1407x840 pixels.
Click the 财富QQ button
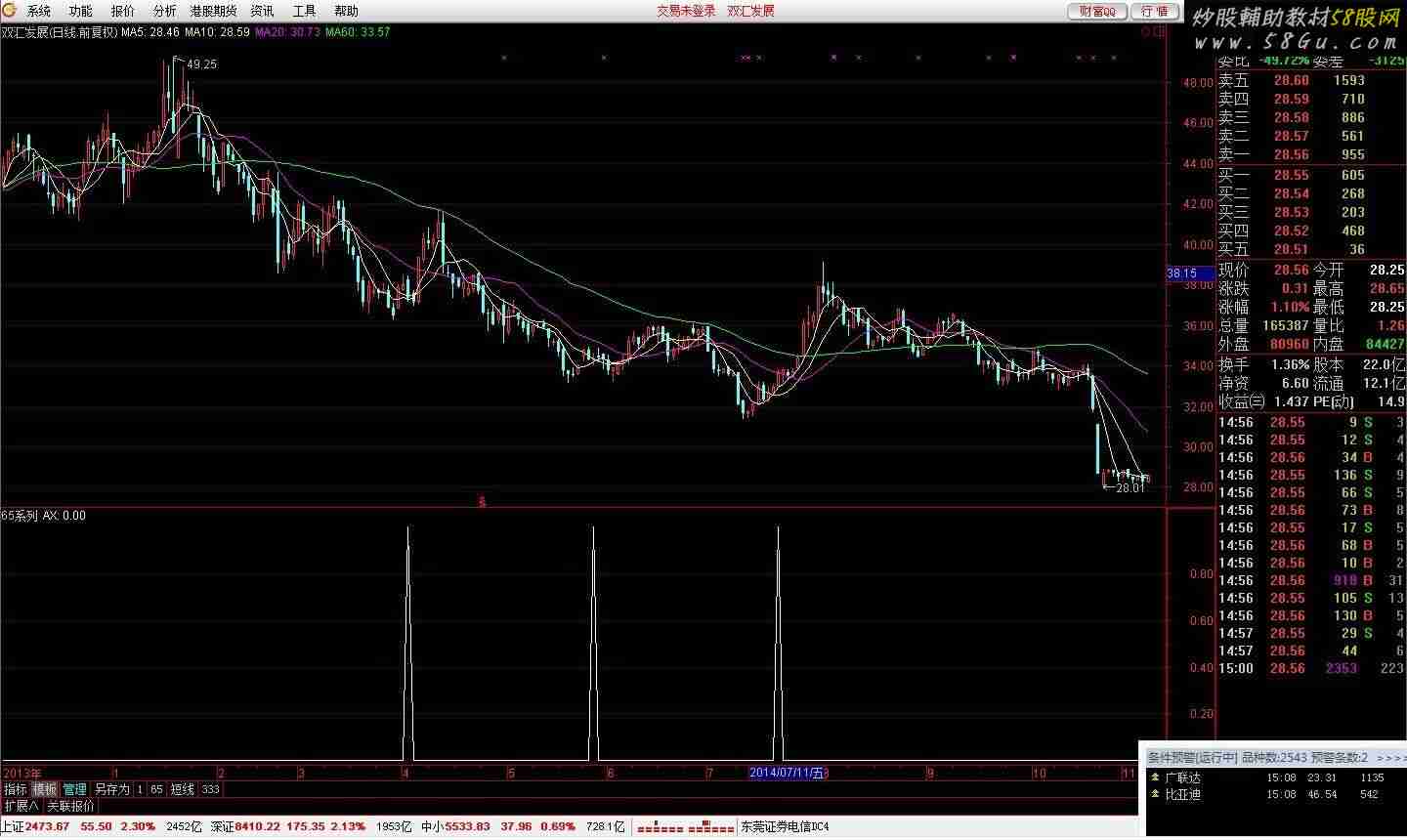pos(1097,11)
